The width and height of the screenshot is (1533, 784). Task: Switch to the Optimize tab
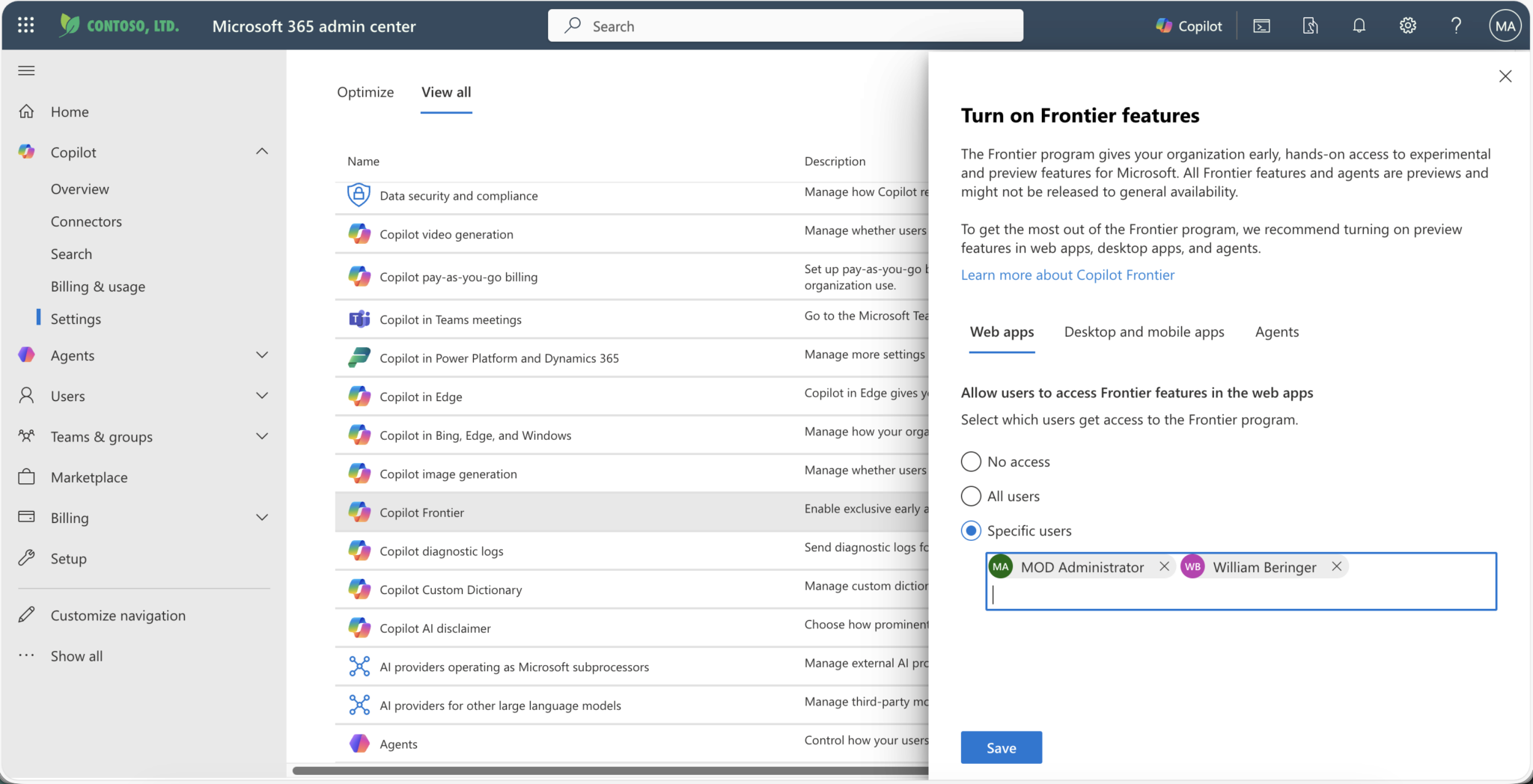click(x=365, y=92)
